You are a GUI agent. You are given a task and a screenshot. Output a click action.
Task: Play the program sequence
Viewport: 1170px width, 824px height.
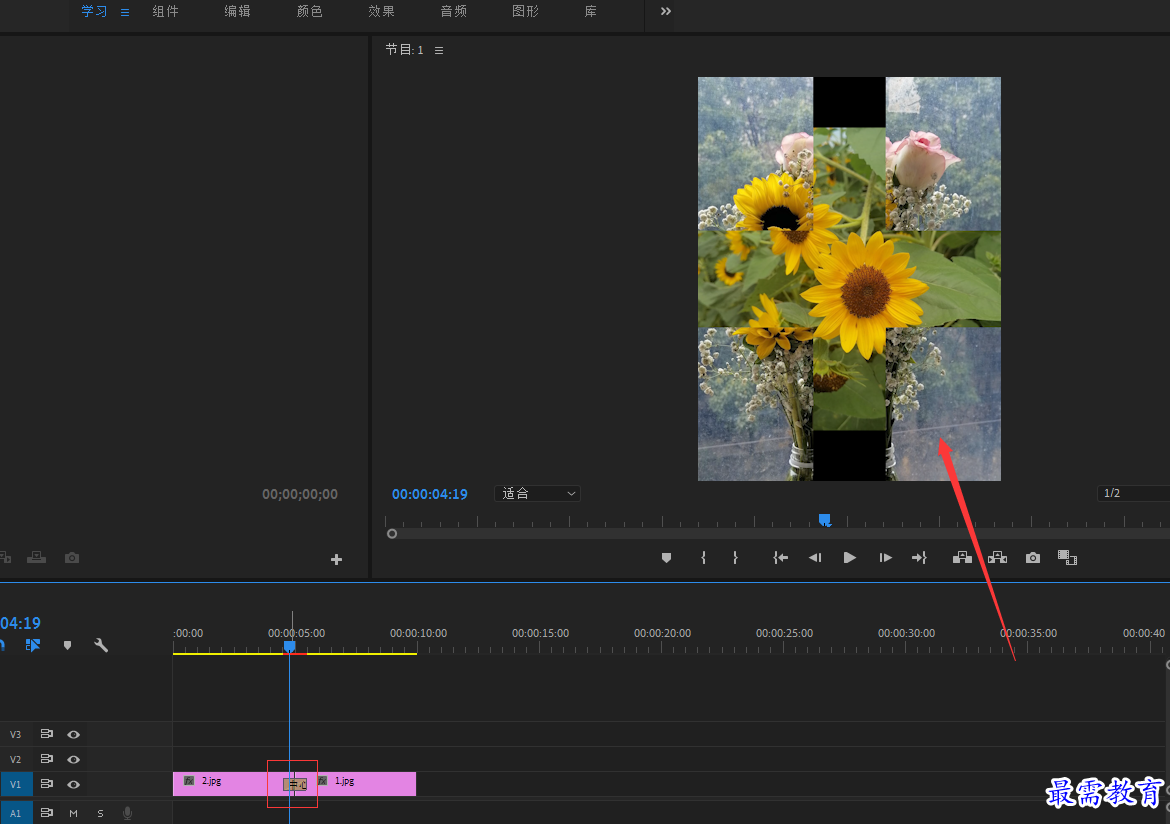coord(849,558)
